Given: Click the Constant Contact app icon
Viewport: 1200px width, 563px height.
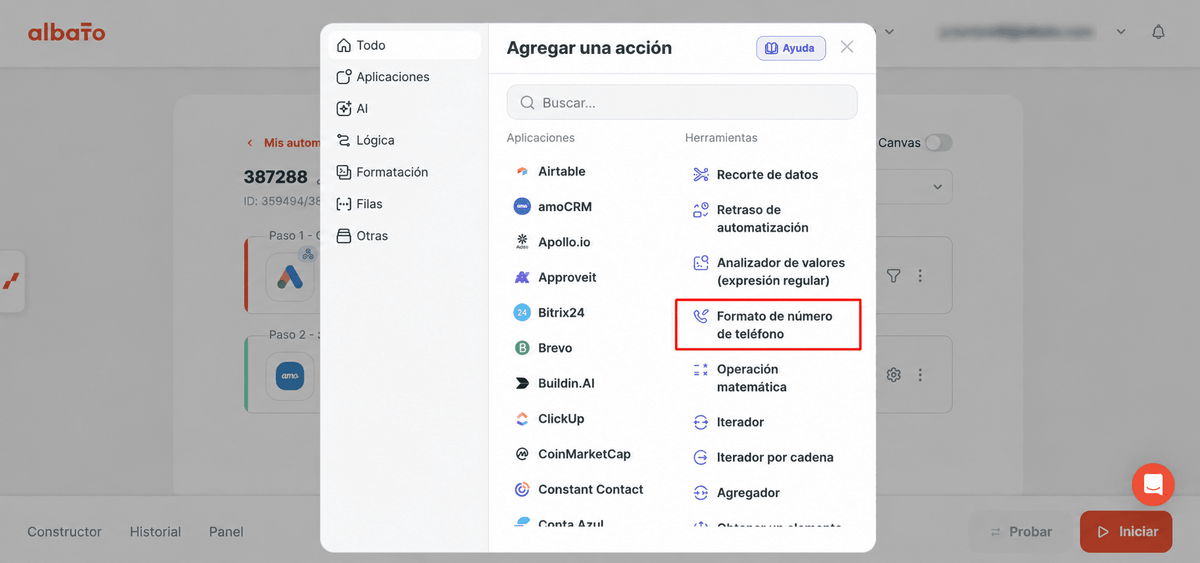Looking at the screenshot, I should (522, 489).
